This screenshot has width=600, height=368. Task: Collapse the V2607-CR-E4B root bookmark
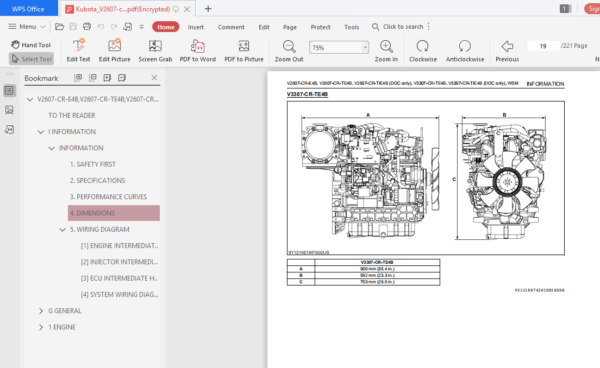tap(30, 99)
